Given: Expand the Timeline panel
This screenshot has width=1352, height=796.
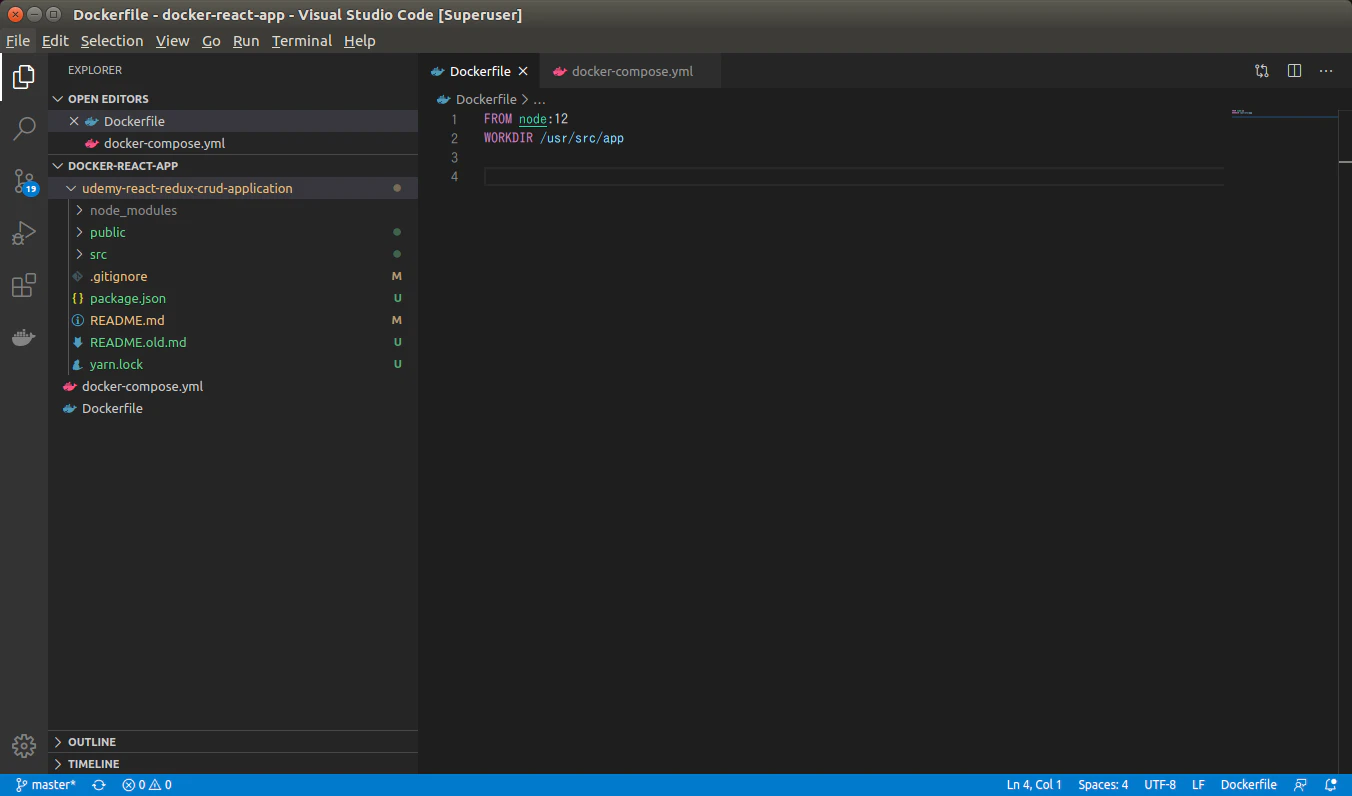Looking at the screenshot, I should pyautogui.click(x=233, y=764).
